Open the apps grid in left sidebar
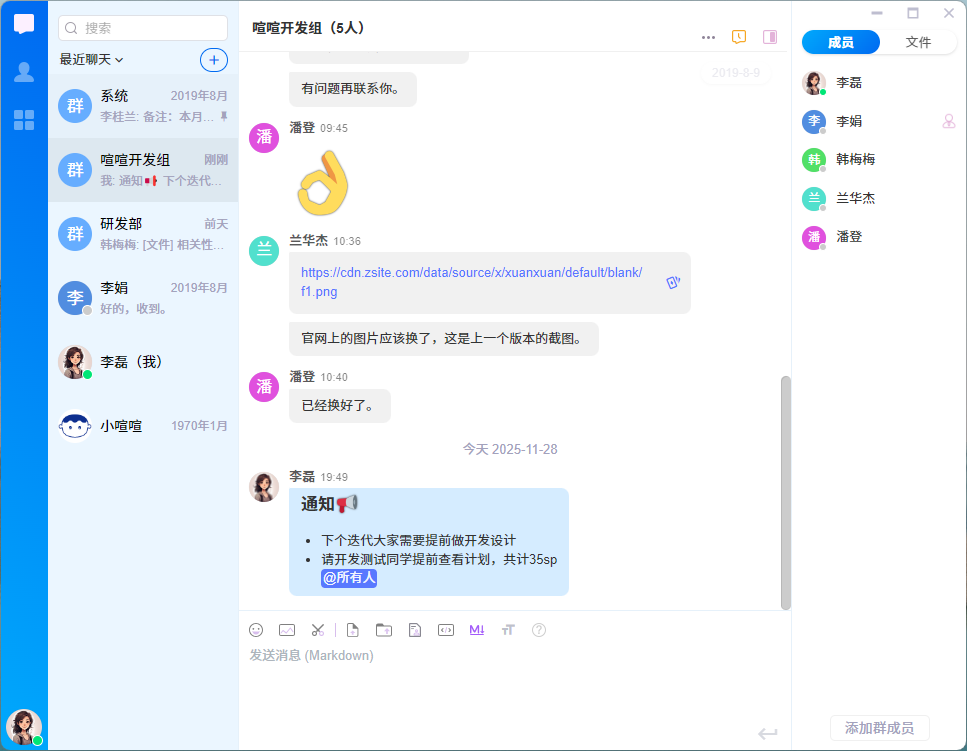The width and height of the screenshot is (967, 751). pos(22,119)
